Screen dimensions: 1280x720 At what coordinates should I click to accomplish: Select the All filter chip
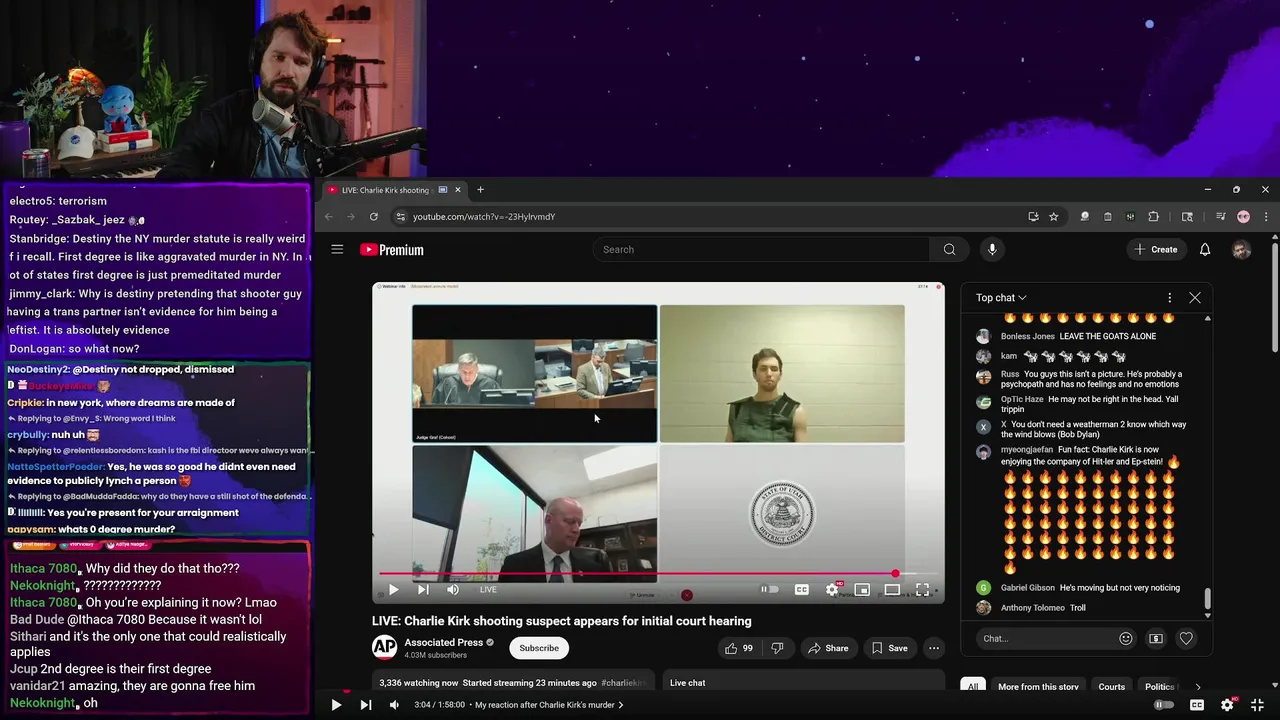pyautogui.click(x=972, y=686)
